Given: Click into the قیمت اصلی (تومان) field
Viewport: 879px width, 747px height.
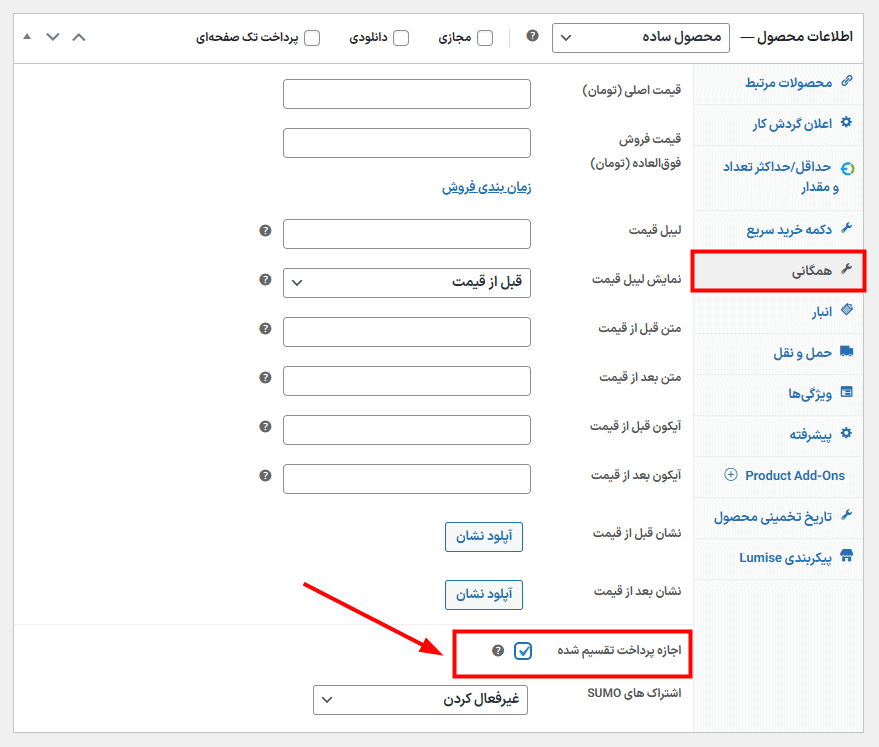Looking at the screenshot, I should (407, 94).
